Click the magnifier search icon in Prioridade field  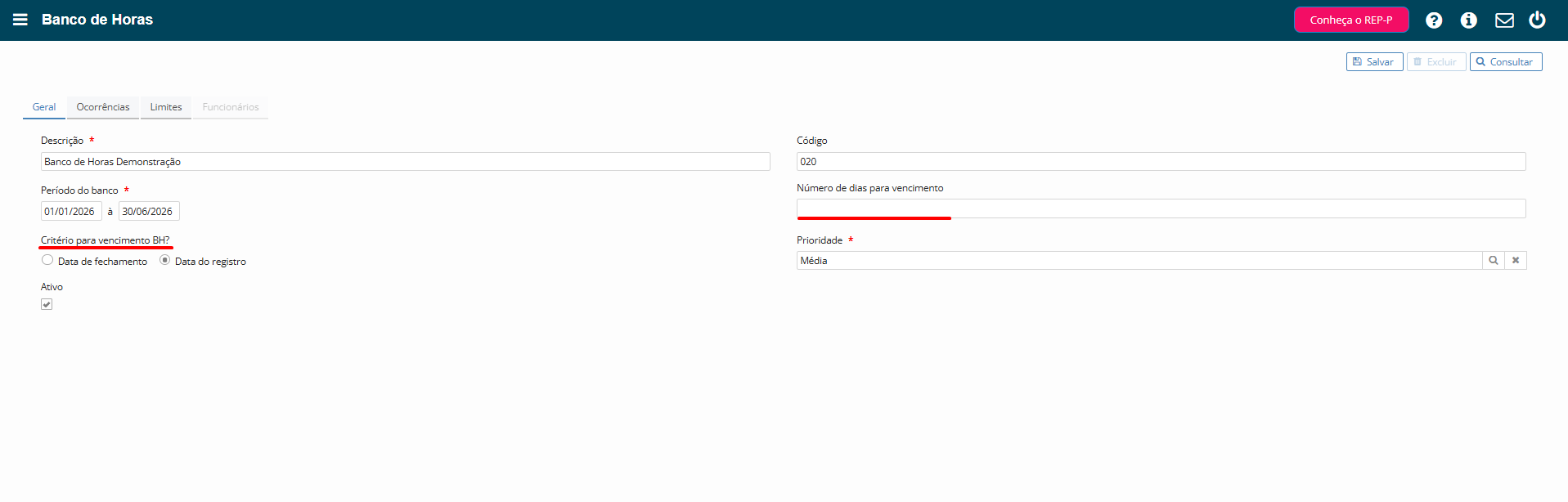pyautogui.click(x=1494, y=260)
